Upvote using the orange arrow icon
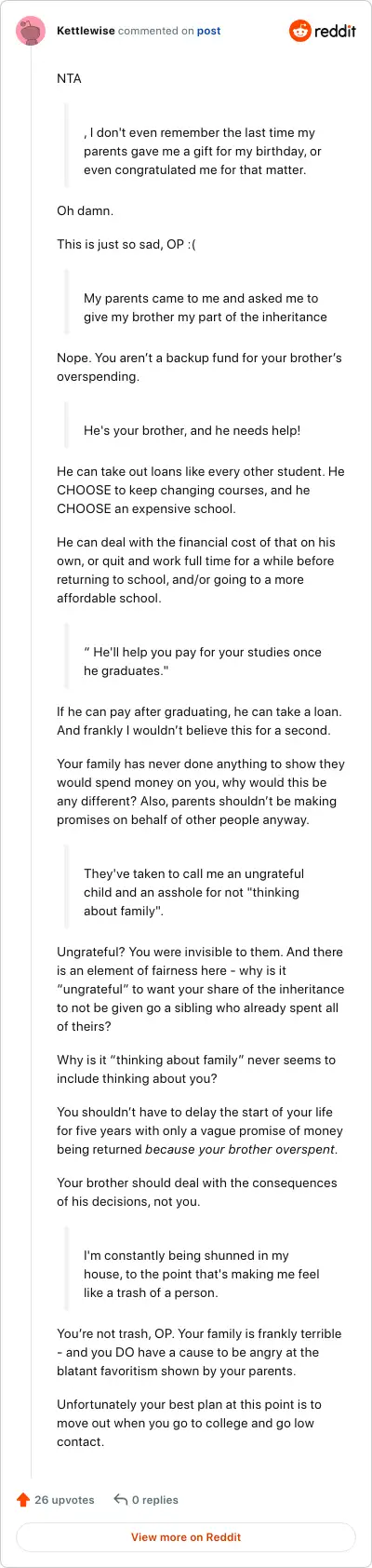 [x=23, y=1500]
